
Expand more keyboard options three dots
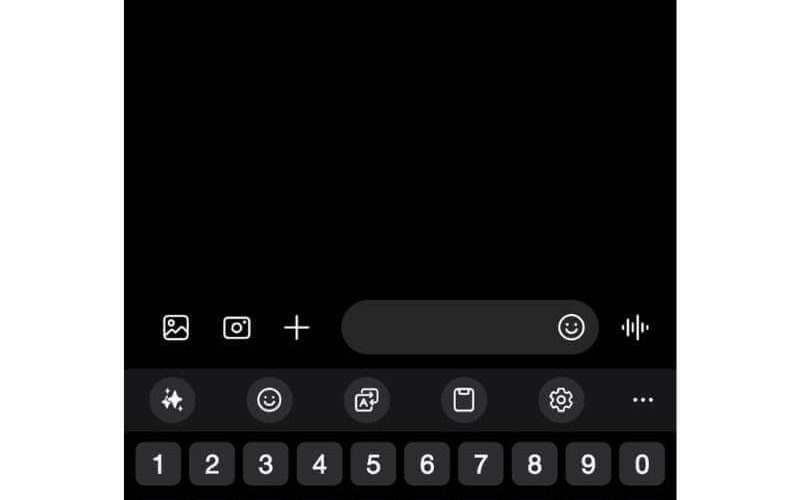[x=643, y=400]
